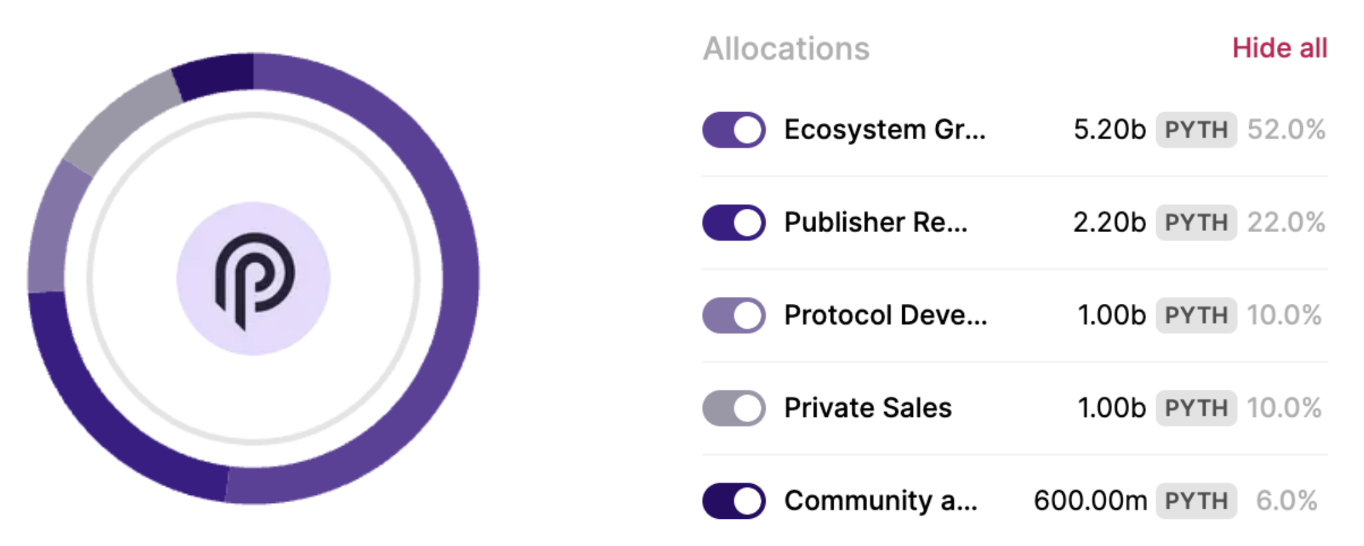Click the Pyth logo in chart center
1364x546 pixels.
click(253, 279)
